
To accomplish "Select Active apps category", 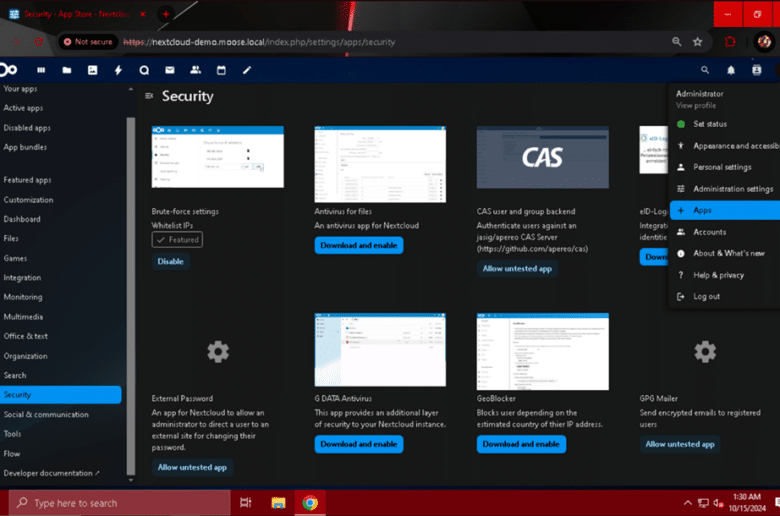I will pyautogui.click(x=23, y=108).
